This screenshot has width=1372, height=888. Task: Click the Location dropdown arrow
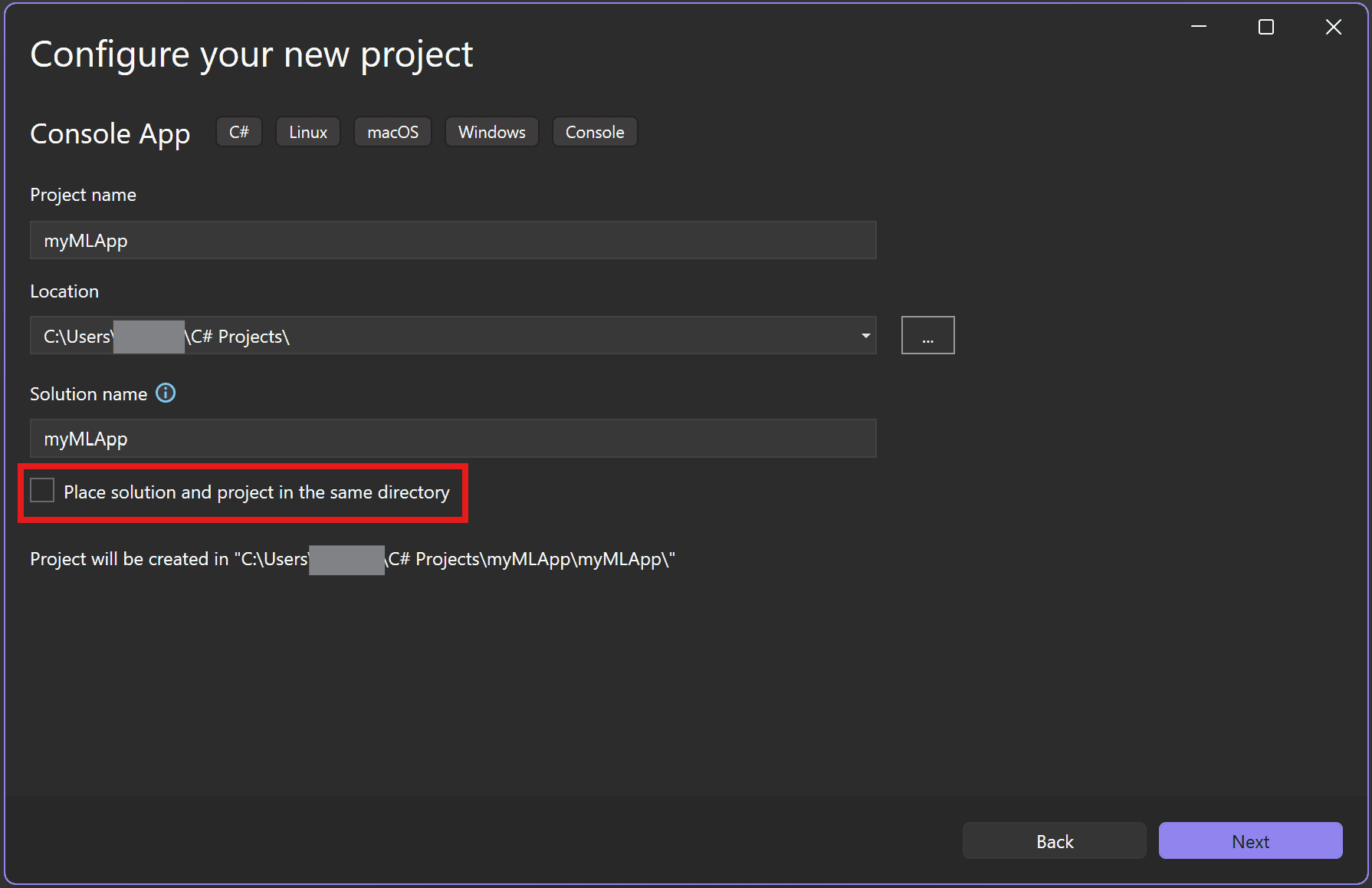[865, 335]
